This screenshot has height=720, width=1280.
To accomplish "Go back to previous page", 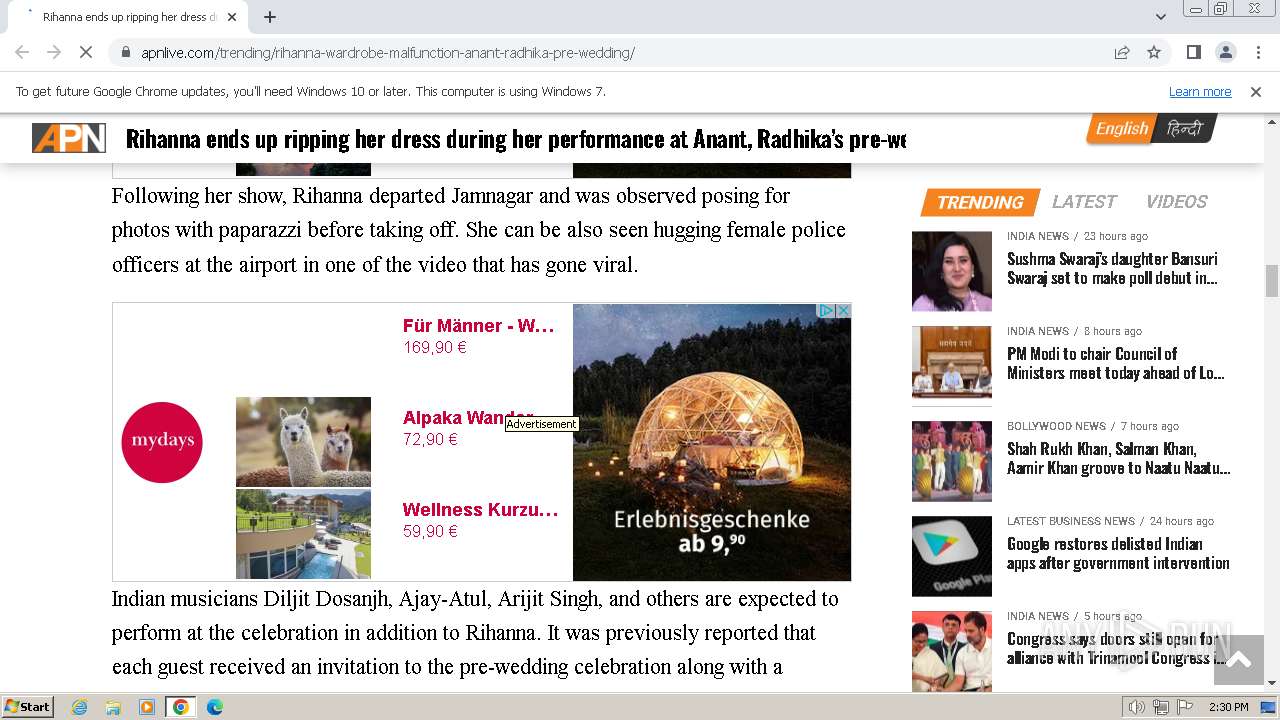I will [x=22, y=52].
